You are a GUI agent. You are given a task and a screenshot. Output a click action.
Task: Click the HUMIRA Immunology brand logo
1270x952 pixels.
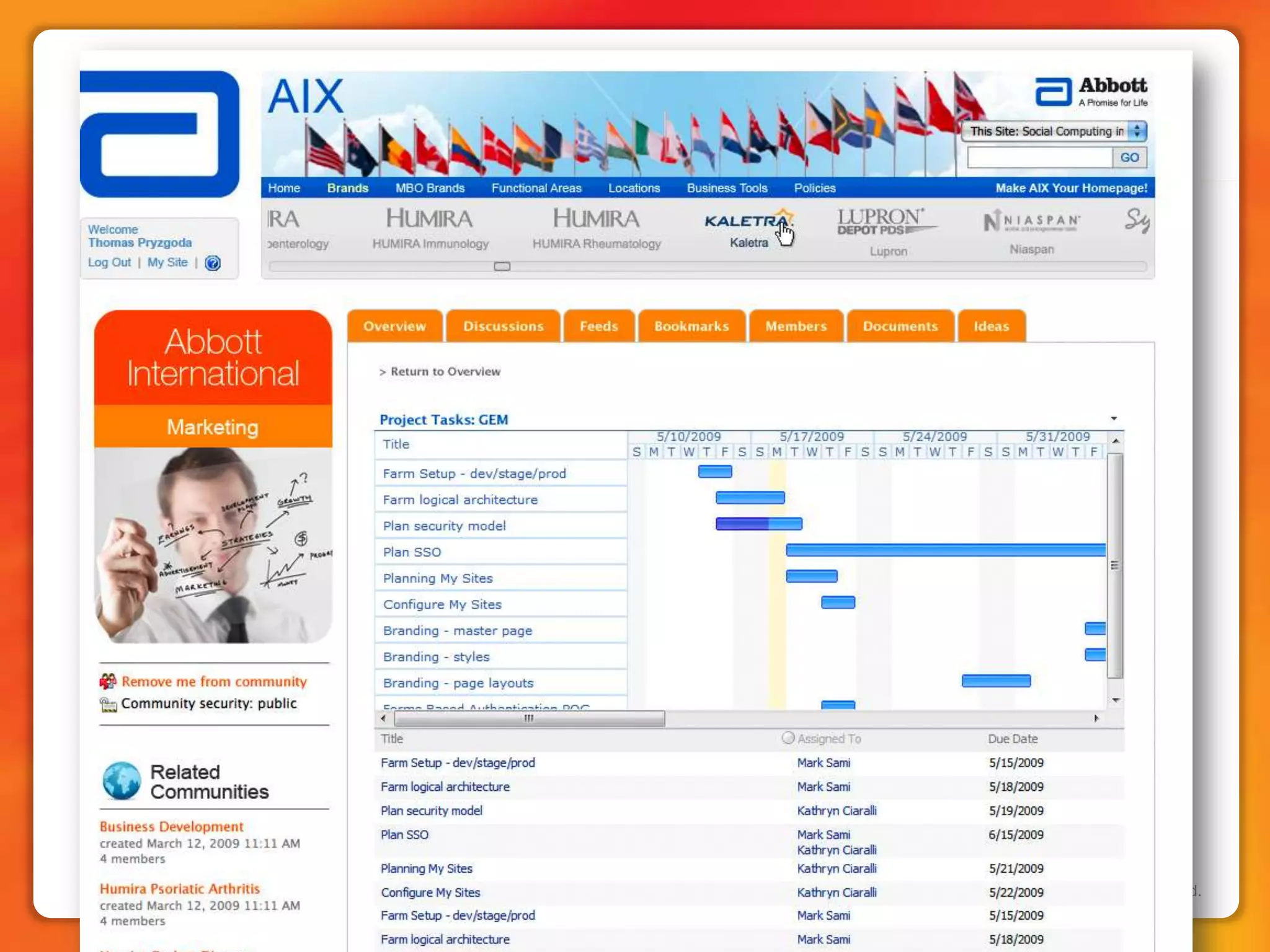point(430,219)
